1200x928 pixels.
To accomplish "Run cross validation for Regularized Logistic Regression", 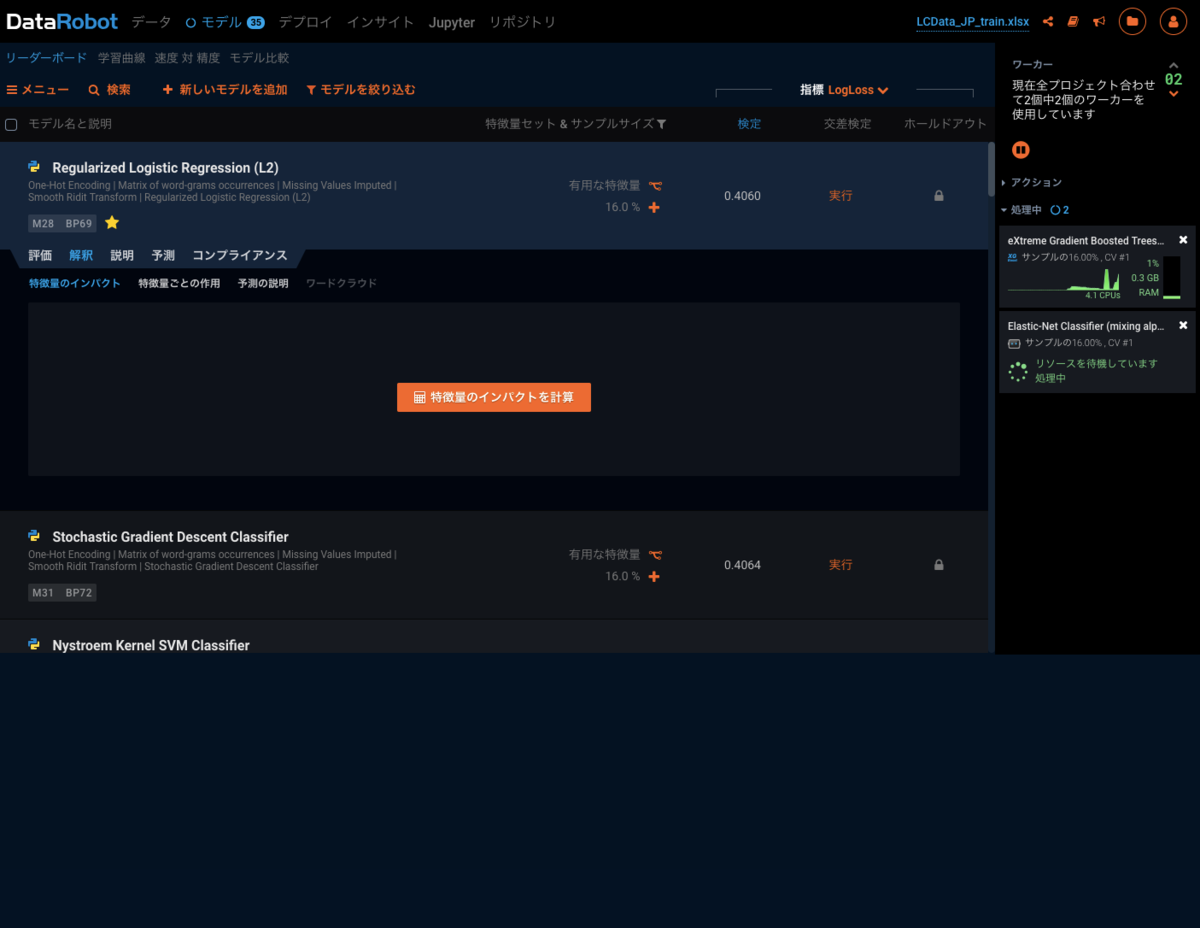I will point(841,196).
